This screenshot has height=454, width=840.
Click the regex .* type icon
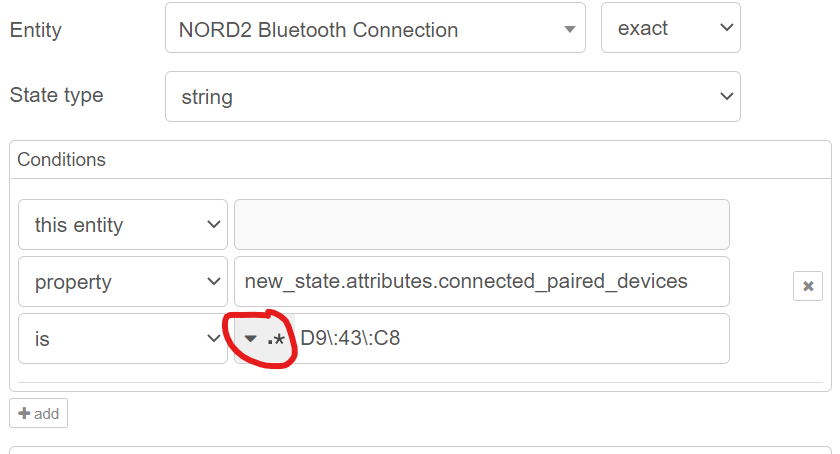(277, 339)
